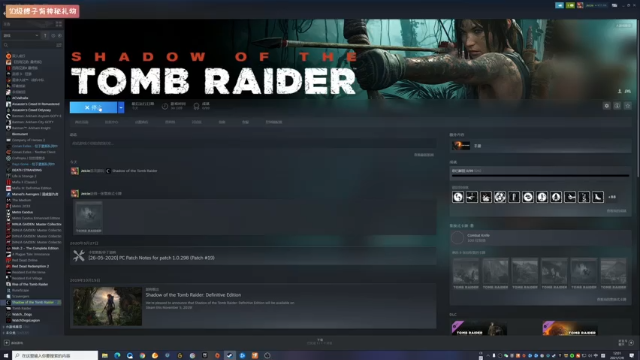Show game info icon near gear
Viewport: 640px width, 360px height.
617,106
